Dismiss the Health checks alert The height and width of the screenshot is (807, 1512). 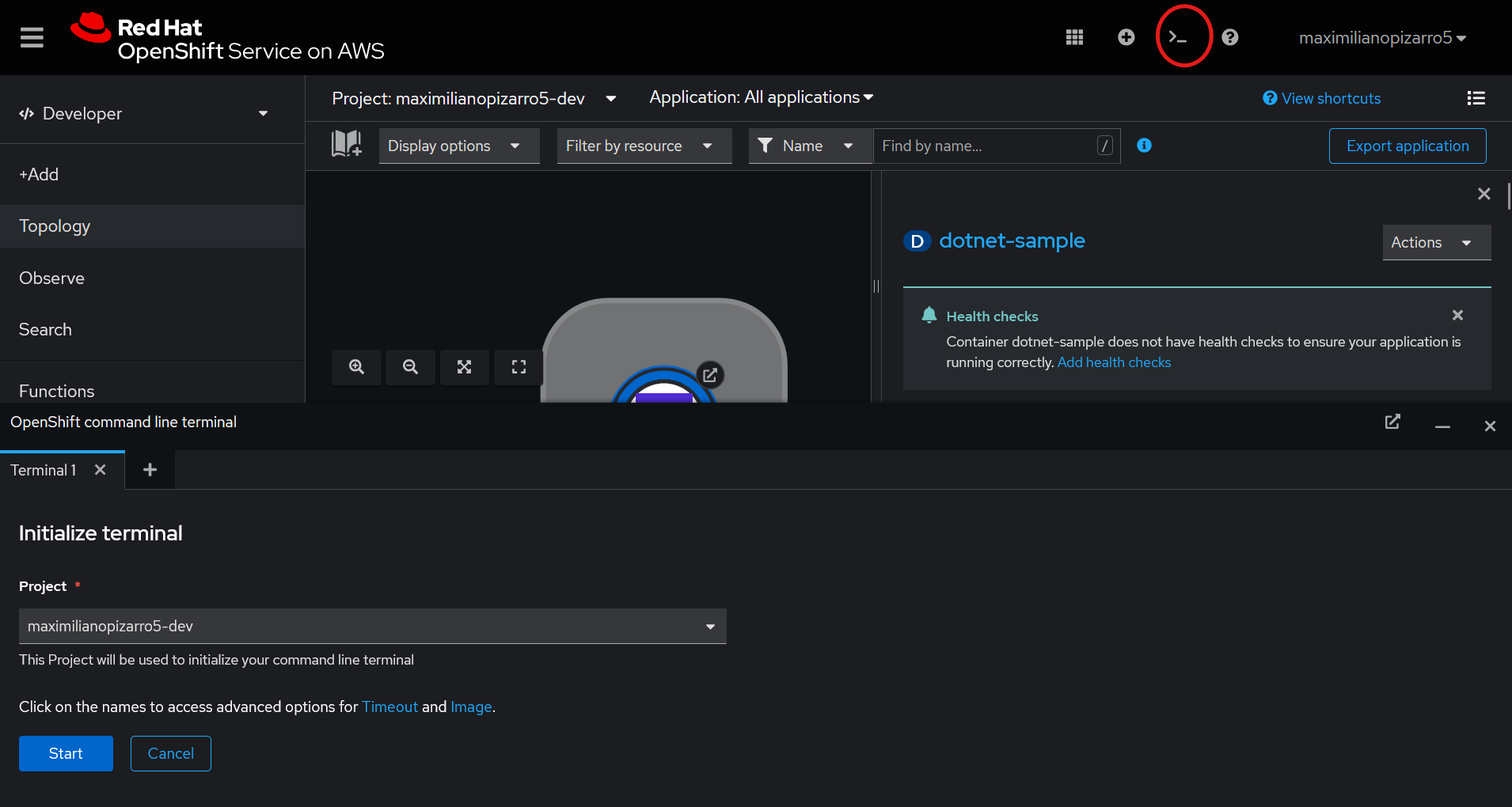(x=1457, y=315)
